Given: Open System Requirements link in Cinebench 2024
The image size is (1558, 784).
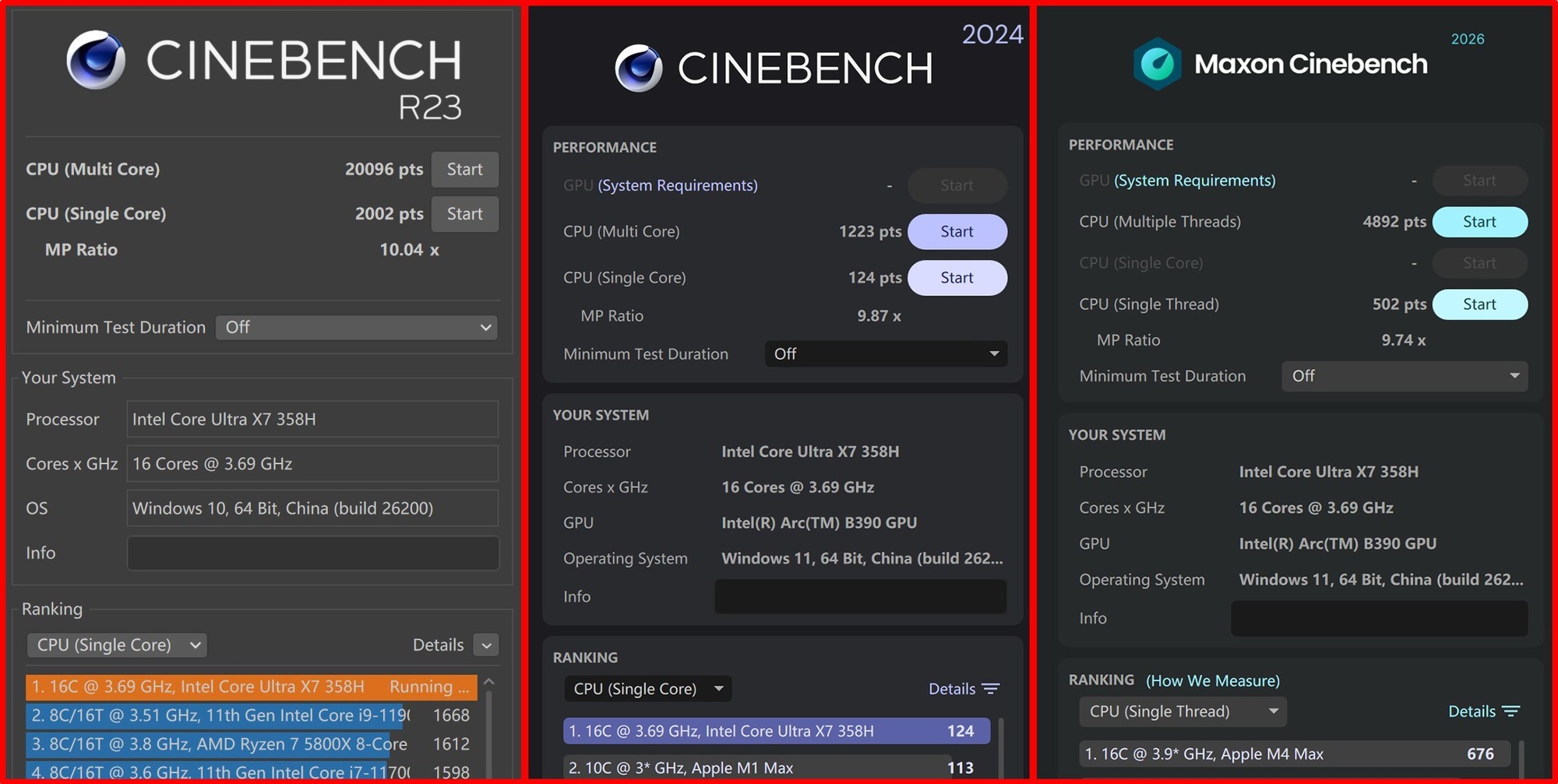Looking at the screenshot, I should [x=678, y=185].
